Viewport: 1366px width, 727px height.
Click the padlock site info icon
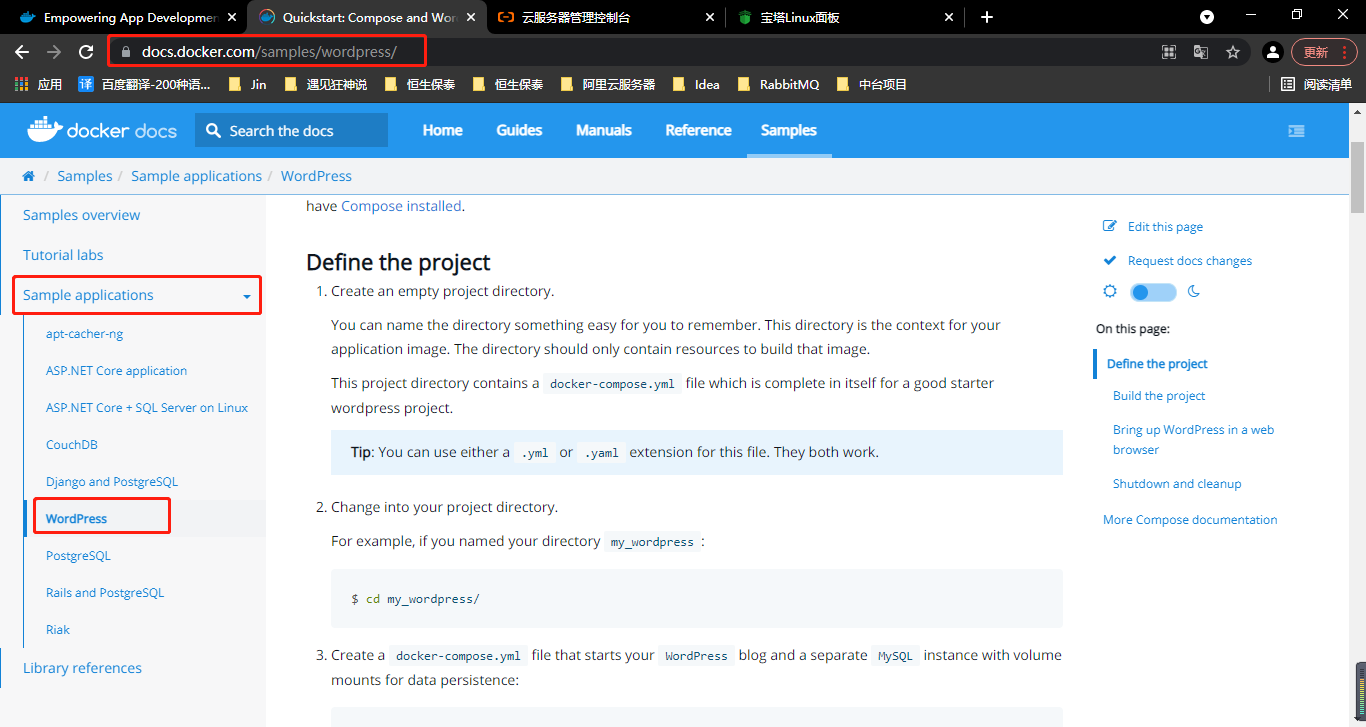coord(126,52)
